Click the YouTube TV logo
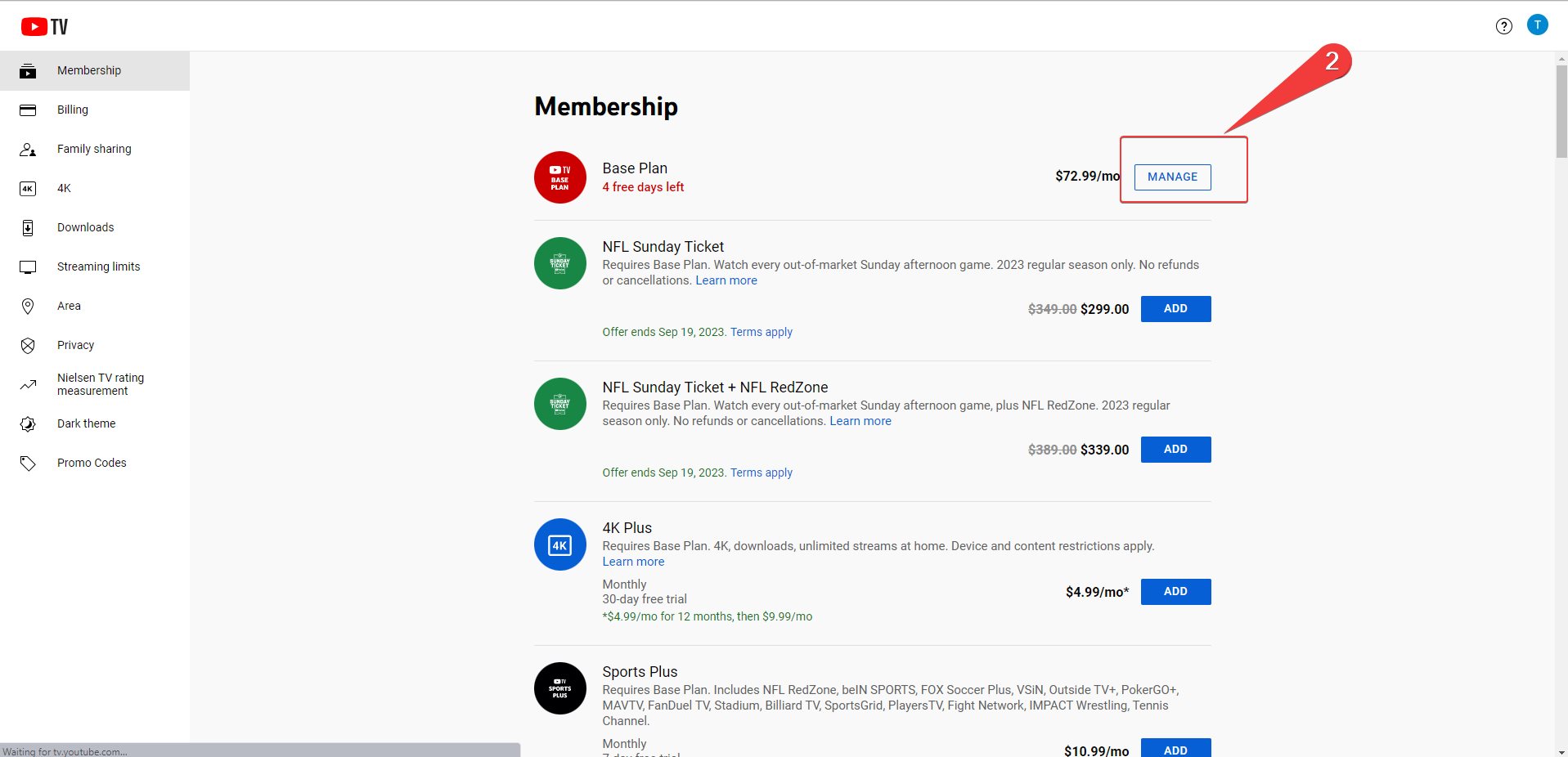 (x=43, y=25)
